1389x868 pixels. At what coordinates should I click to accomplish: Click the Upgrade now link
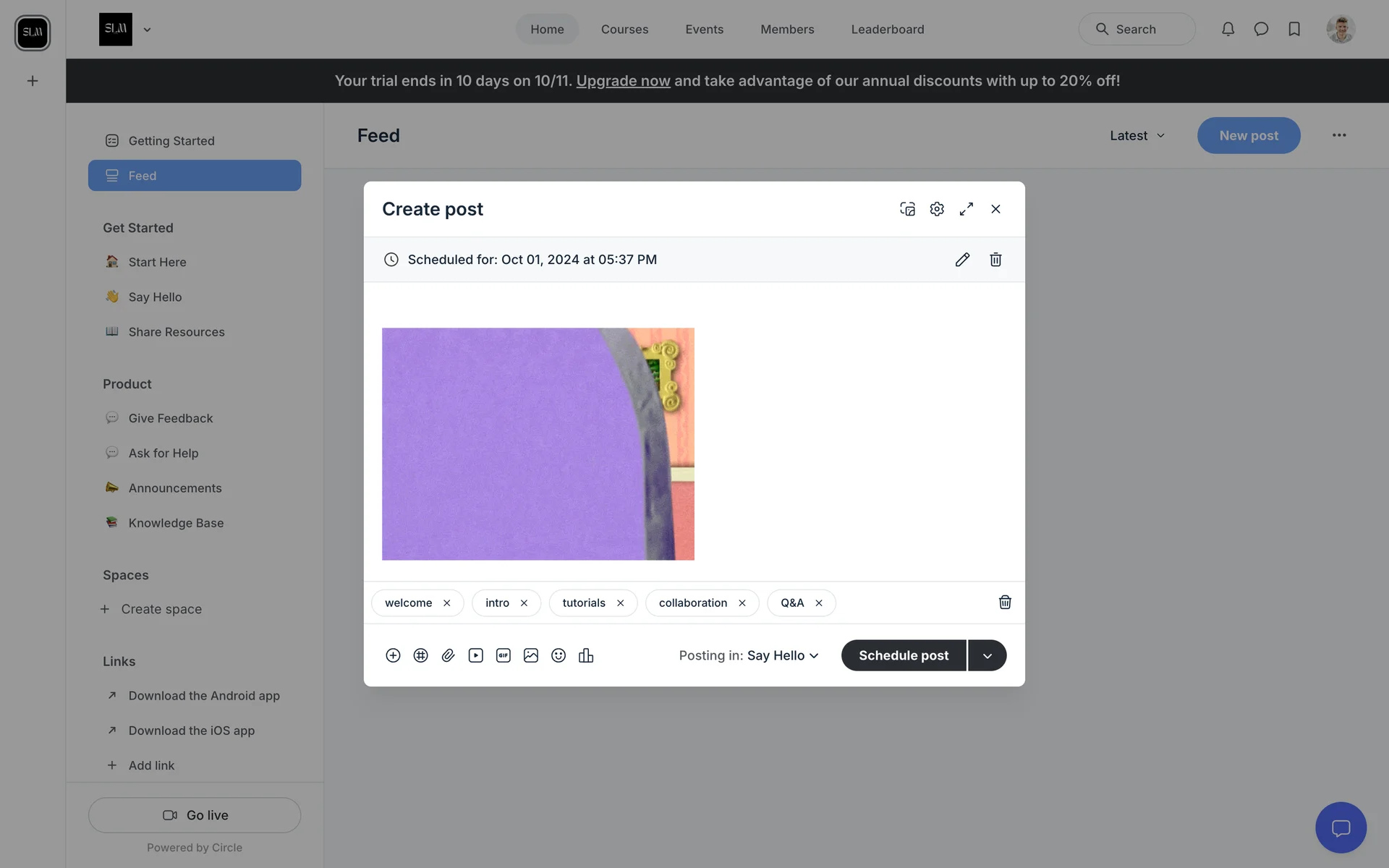point(623,81)
